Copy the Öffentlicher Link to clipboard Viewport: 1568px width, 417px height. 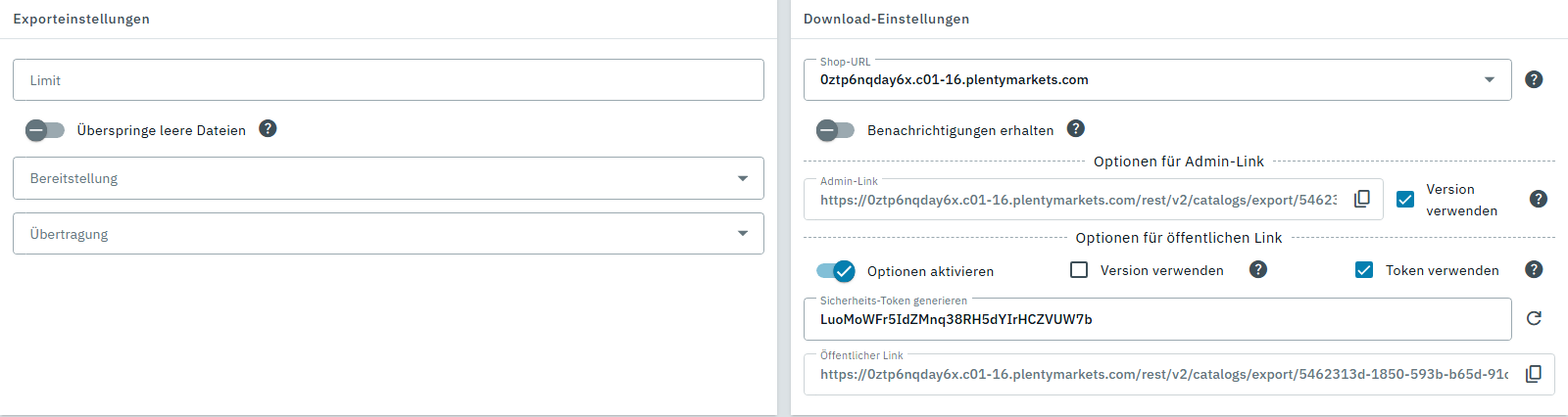(x=1533, y=374)
